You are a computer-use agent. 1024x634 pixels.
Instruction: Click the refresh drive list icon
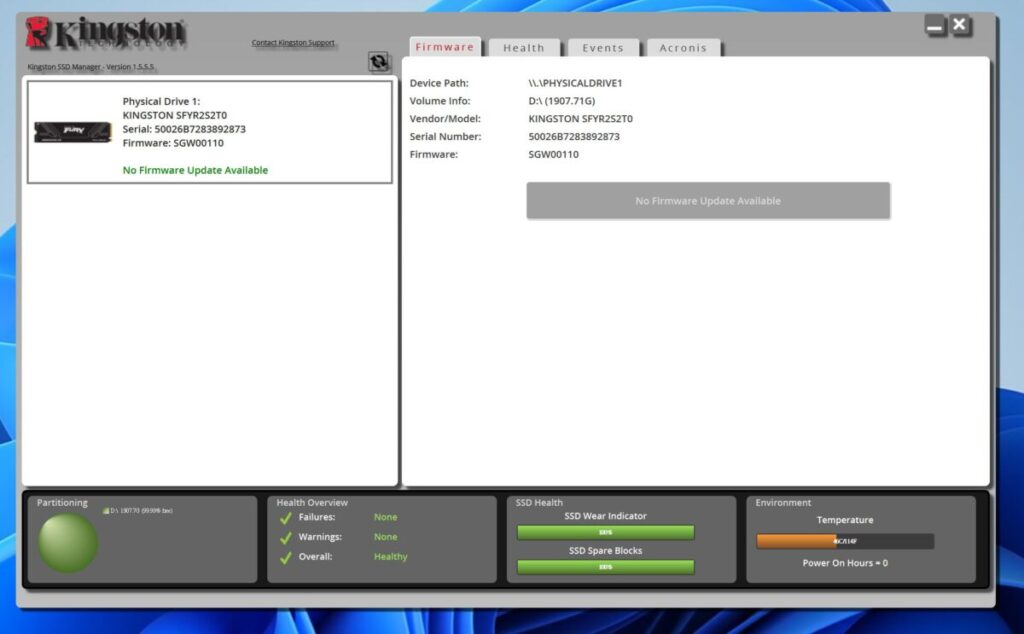tap(378, 61)
